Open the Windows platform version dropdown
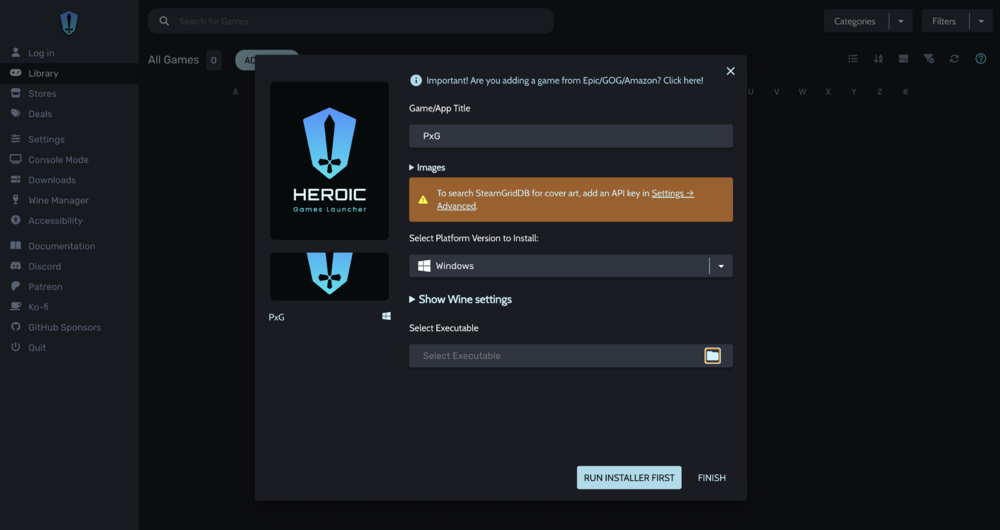The width and height of the screenshot is (1000, 530). coord(571,266)
